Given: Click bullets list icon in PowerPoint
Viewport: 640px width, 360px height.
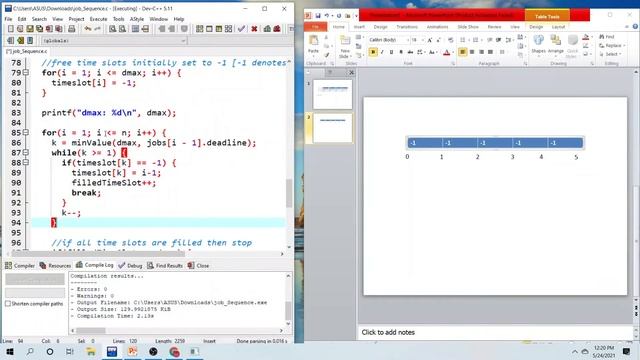Looking at the screenshot, I should 462,40.
